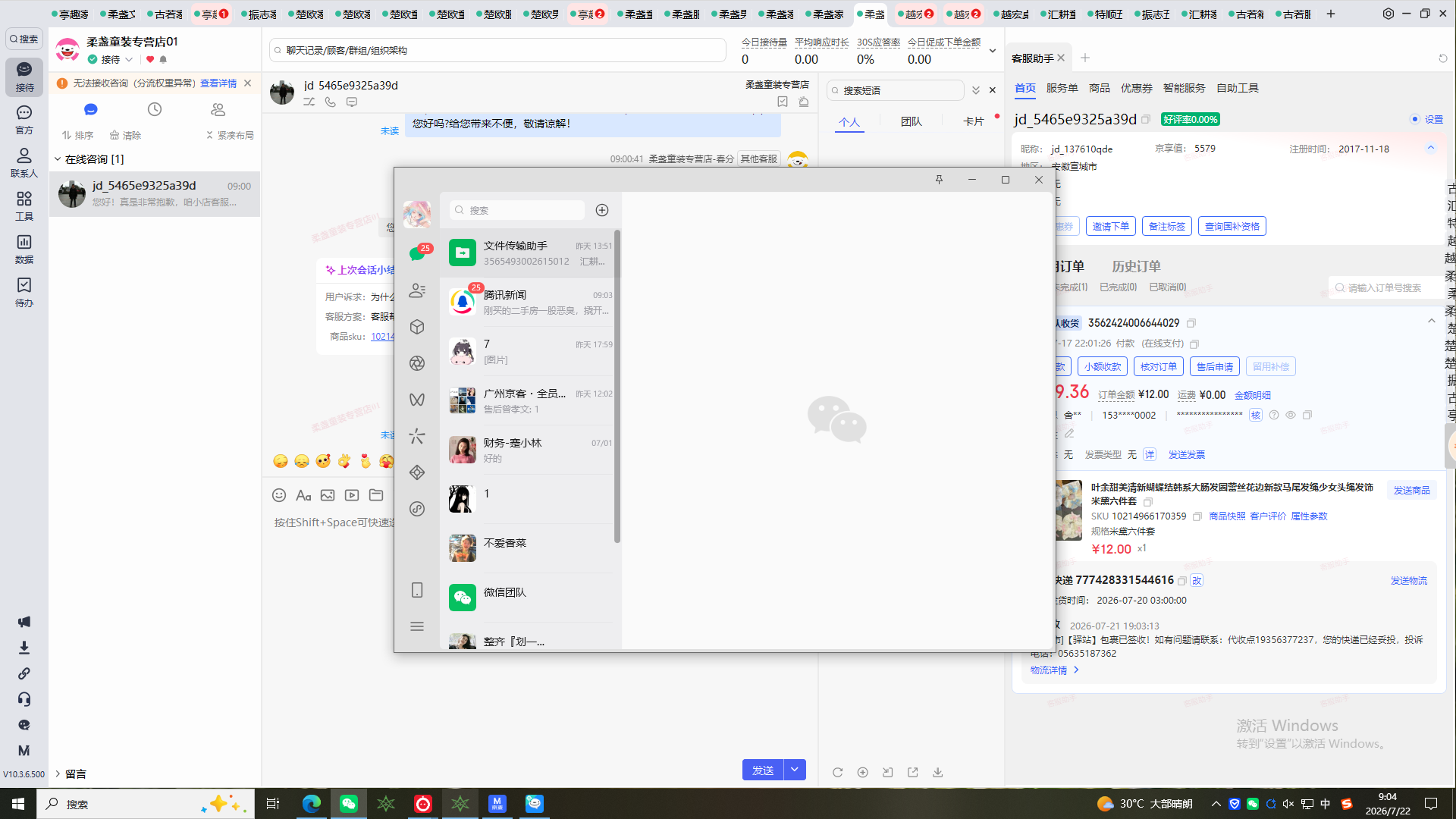Switch to 优惠券 tab
Viewport: 1456px width, 819px height.
pyautogui.click(x=1136, y=88)
